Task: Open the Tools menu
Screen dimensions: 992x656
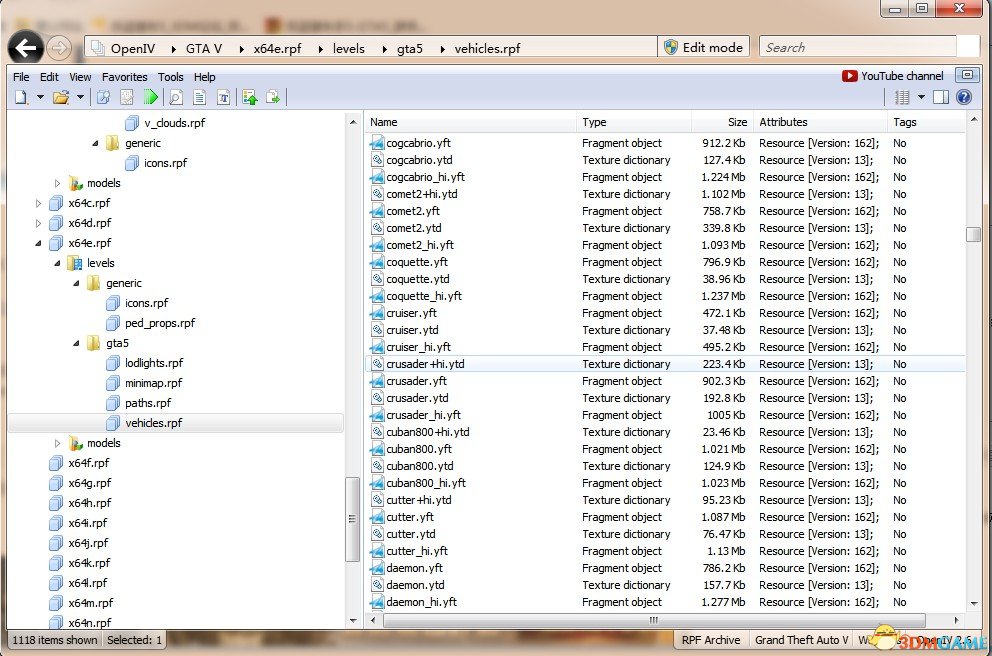Action: [x=171, y=77]
